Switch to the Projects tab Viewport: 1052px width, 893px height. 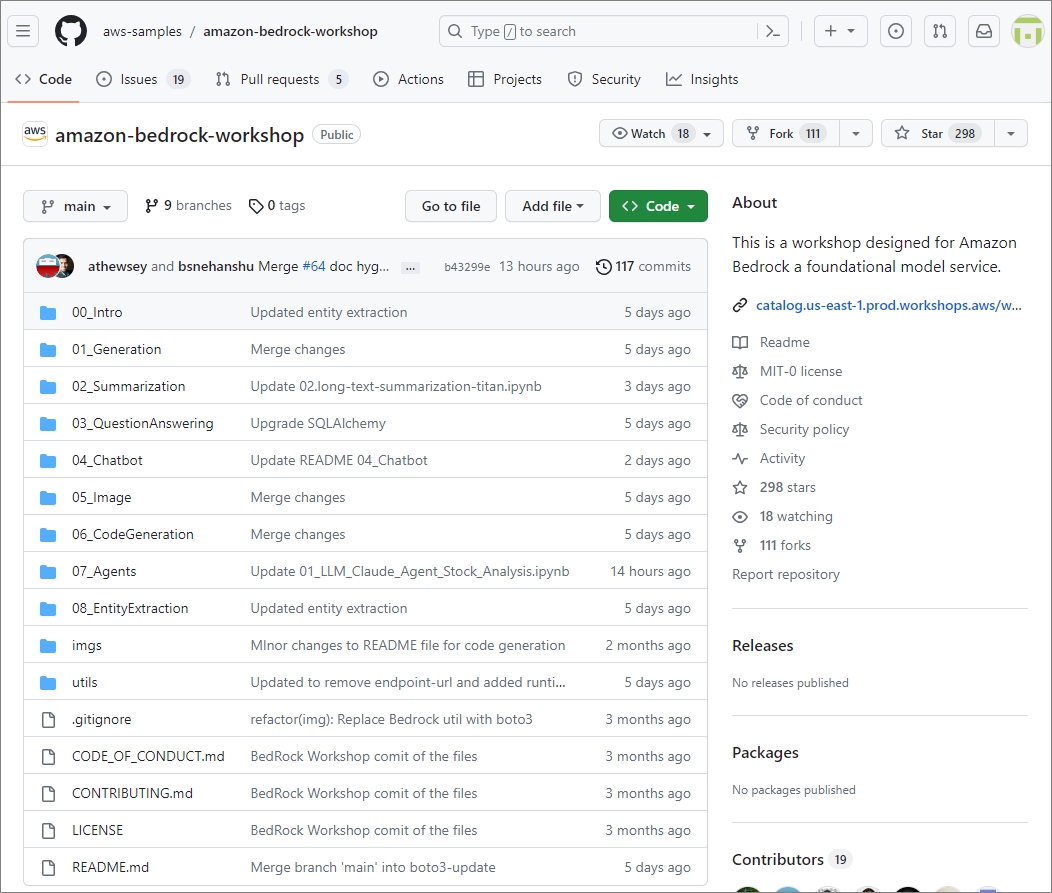505,79
